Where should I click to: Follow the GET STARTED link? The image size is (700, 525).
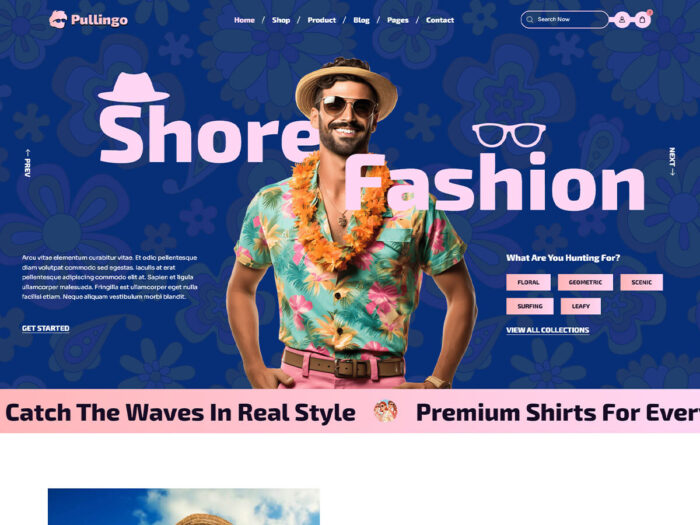tap(46, 328)
